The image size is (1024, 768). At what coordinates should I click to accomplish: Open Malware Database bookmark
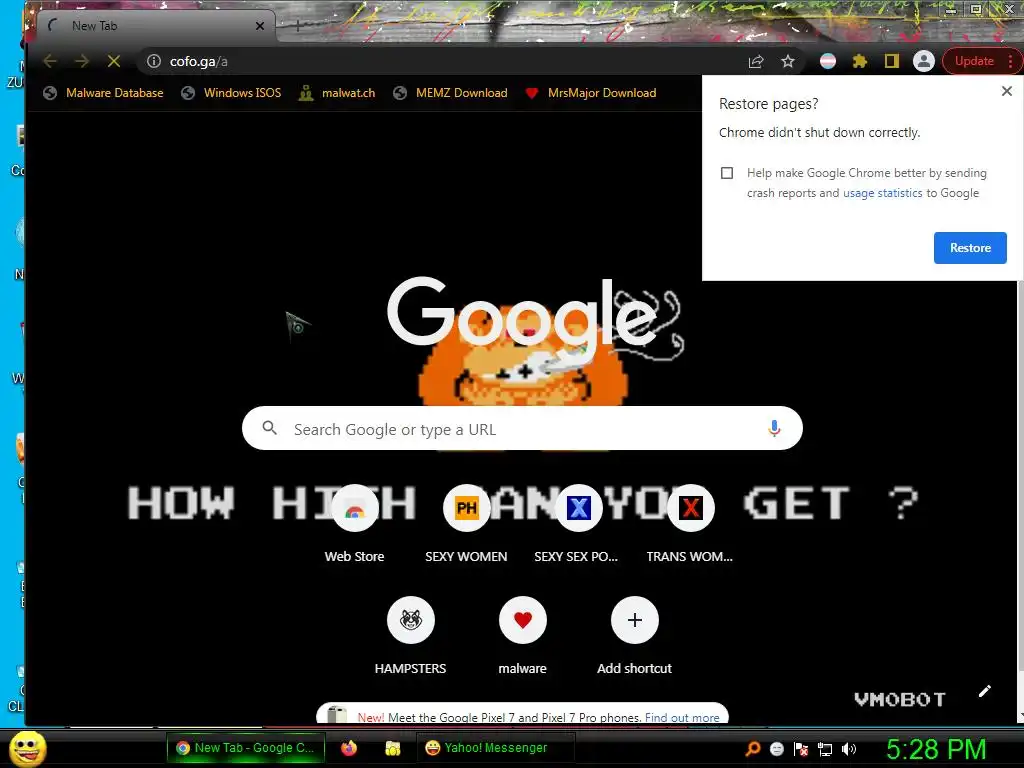pos(103,93)
